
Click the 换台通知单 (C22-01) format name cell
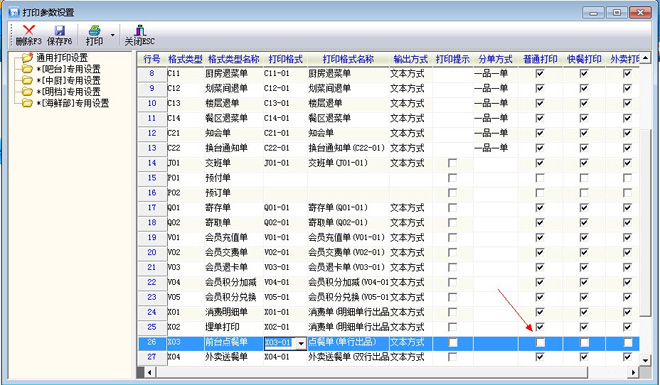click(348, 148)
